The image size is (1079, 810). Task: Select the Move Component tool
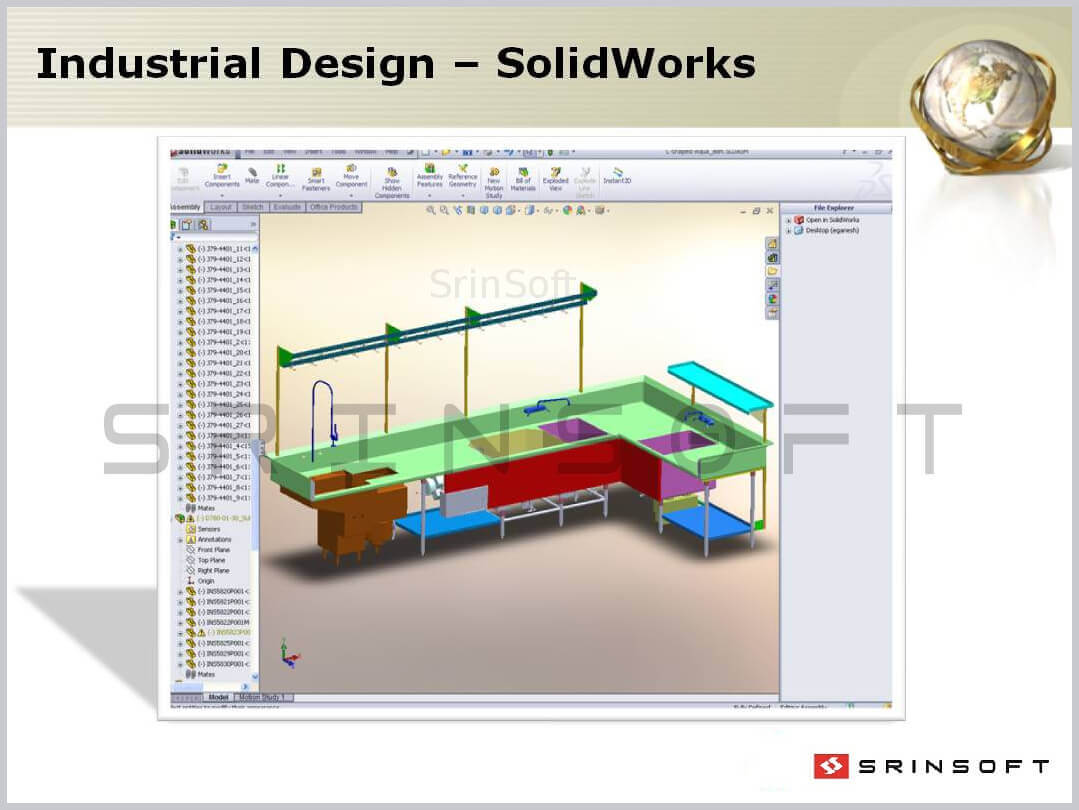351,176
